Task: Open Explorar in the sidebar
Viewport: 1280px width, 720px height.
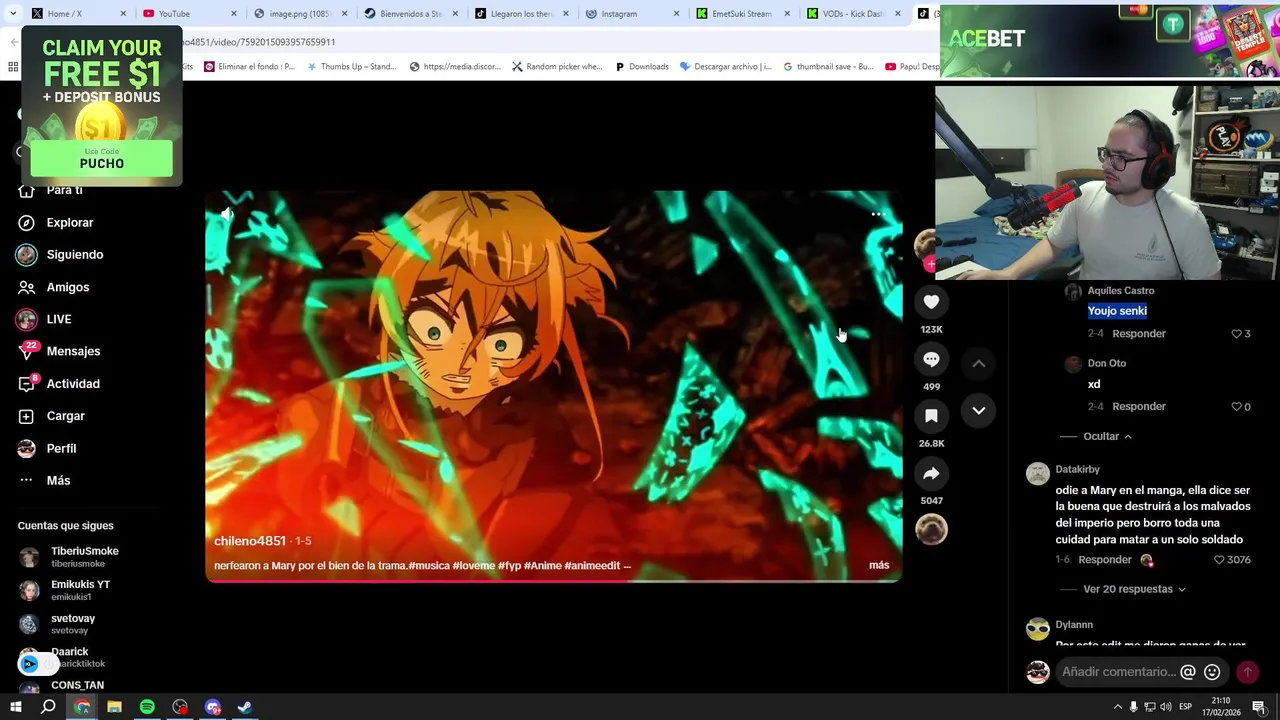Action: coord(70,223)
